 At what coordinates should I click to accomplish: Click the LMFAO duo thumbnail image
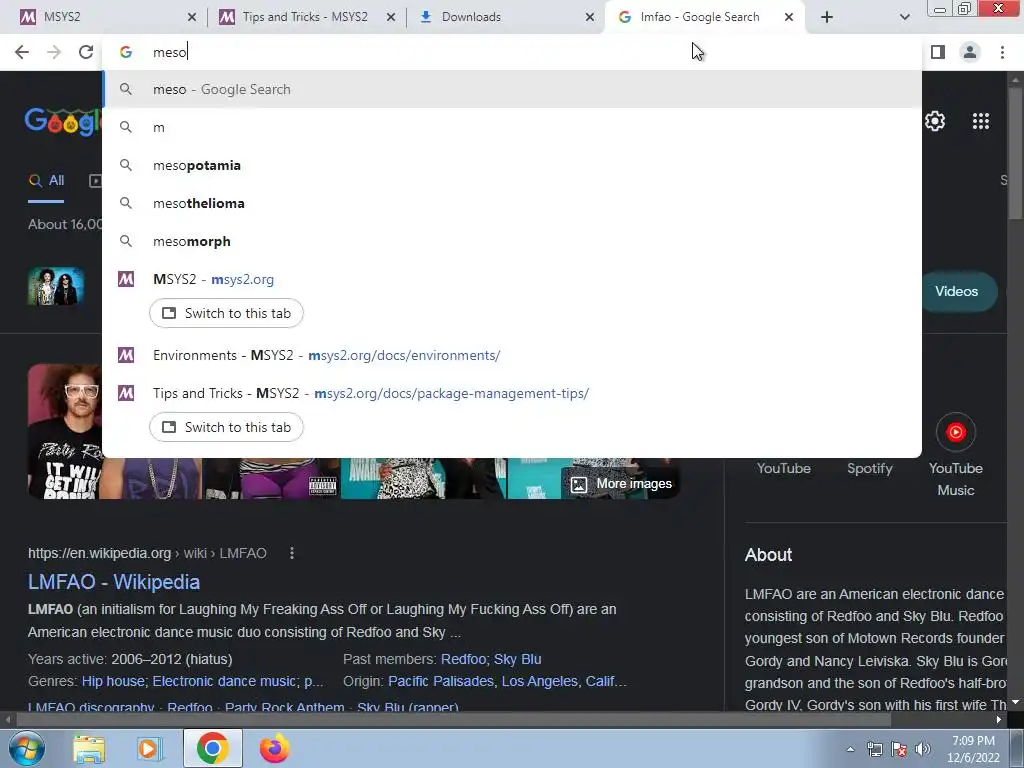56,286
